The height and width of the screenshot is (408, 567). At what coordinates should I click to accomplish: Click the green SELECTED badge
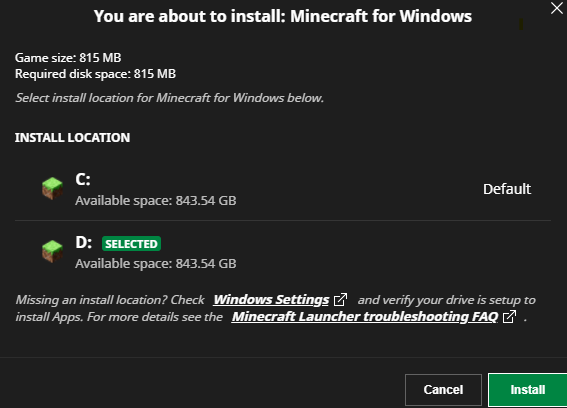[131, 244]
